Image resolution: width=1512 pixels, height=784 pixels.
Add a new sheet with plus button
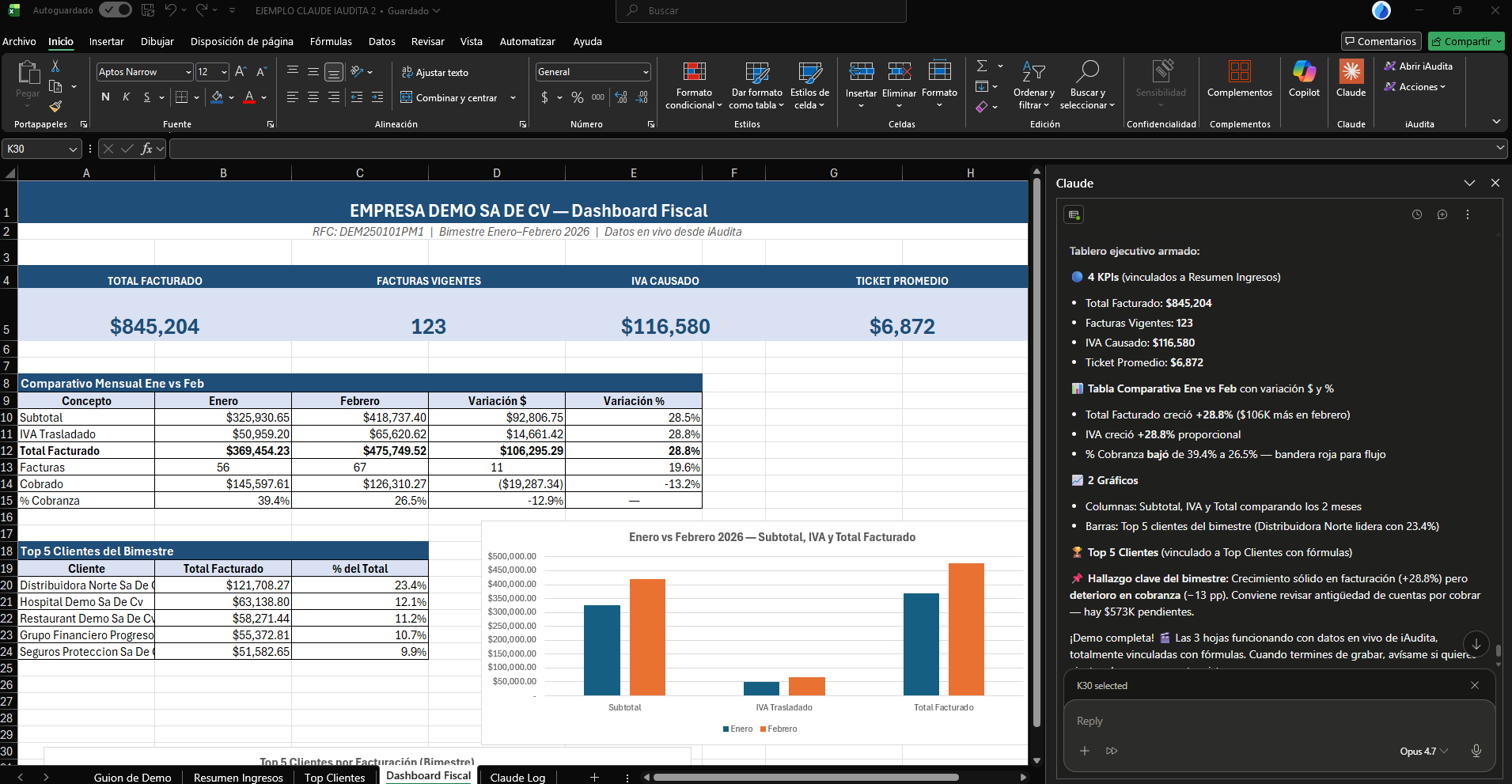594,777
